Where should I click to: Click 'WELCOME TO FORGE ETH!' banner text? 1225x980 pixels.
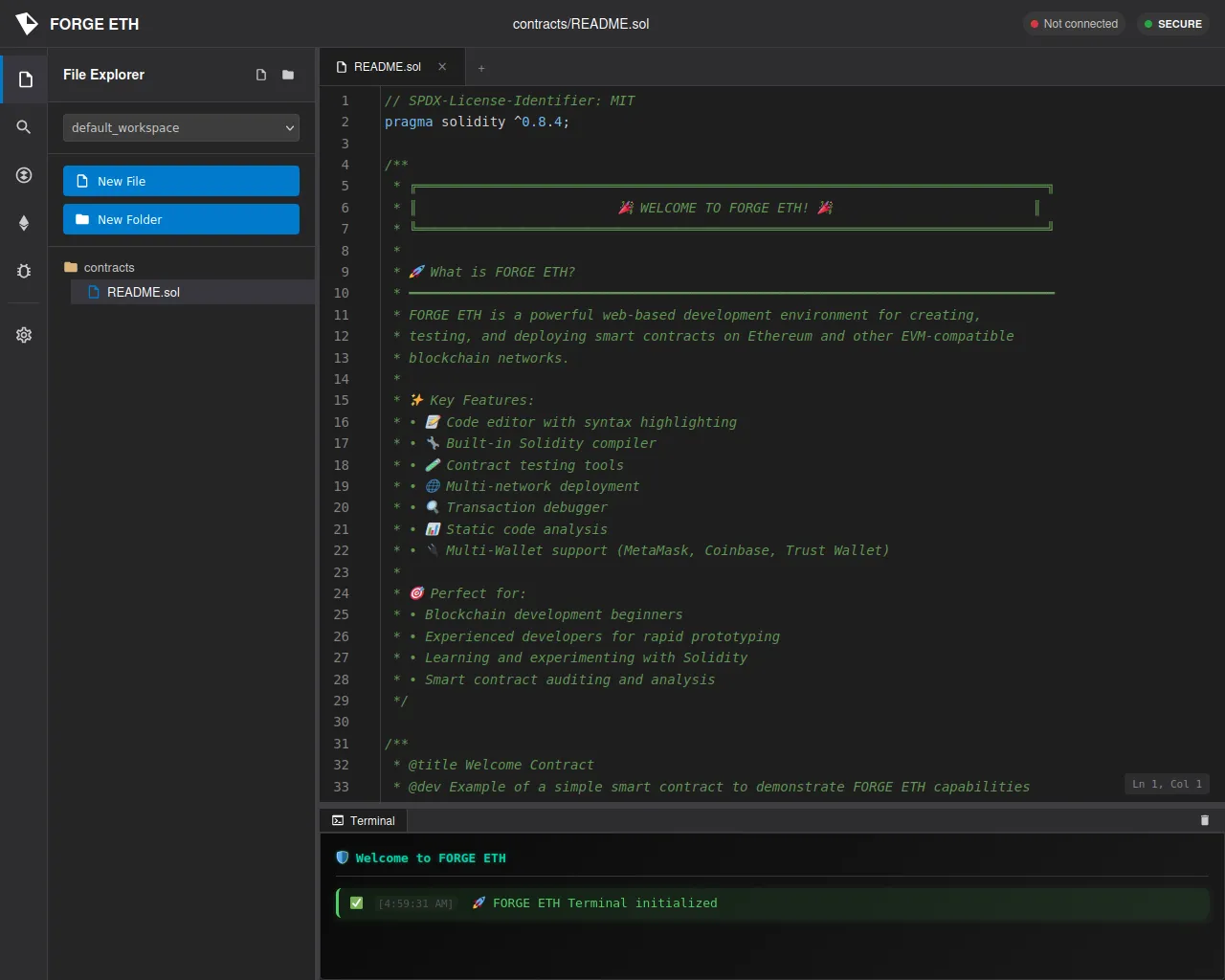click(x=724, y=208)
